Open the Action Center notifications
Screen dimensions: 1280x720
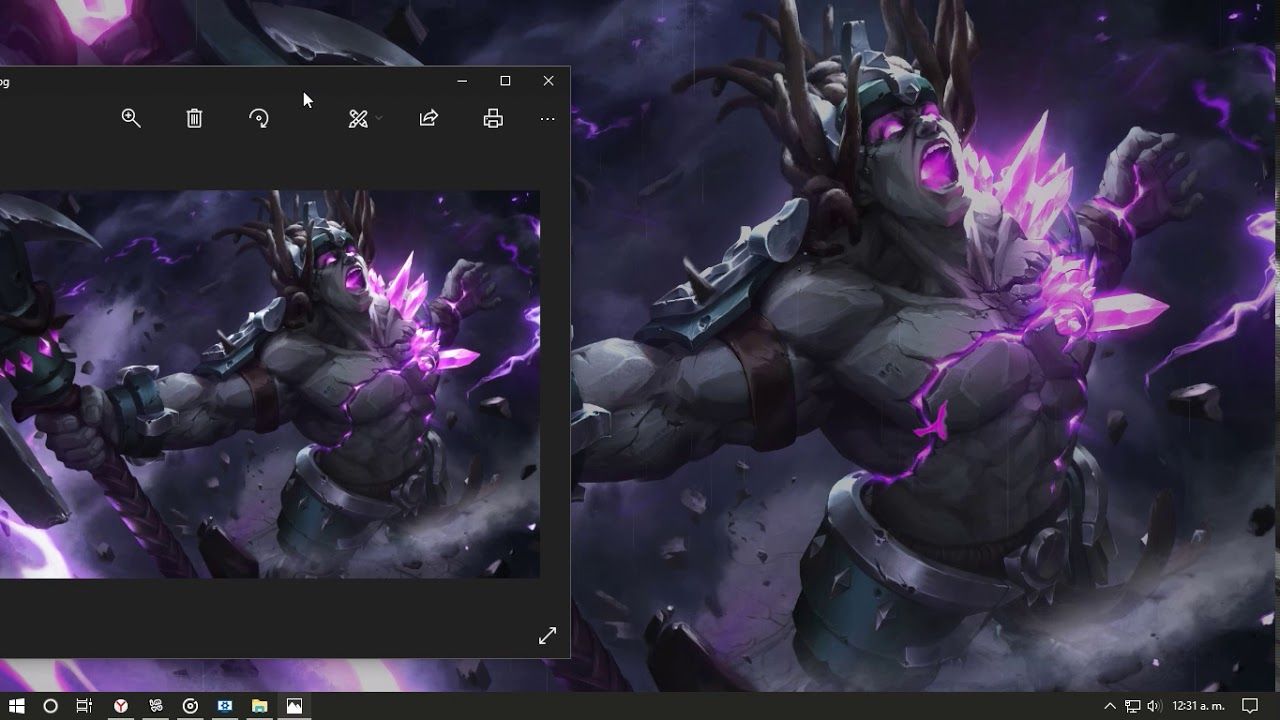click(1250, 706)
